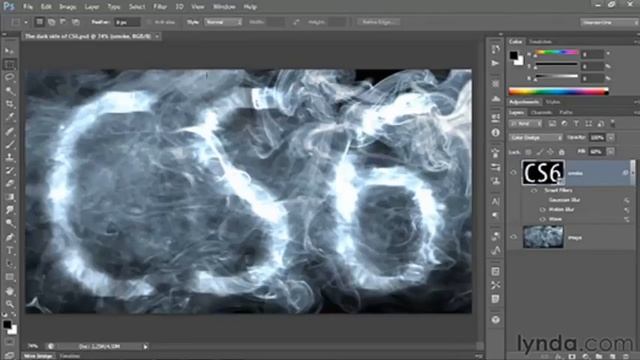This screenshot has height=360, width=640.
Task: Select the Gradient tool
Action: point(10,197)
